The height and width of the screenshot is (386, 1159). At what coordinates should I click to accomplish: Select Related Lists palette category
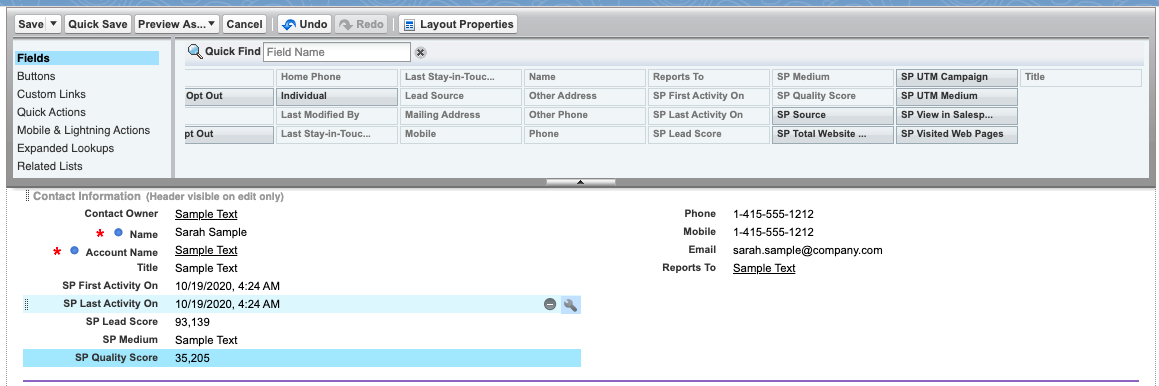click(50, 166)
